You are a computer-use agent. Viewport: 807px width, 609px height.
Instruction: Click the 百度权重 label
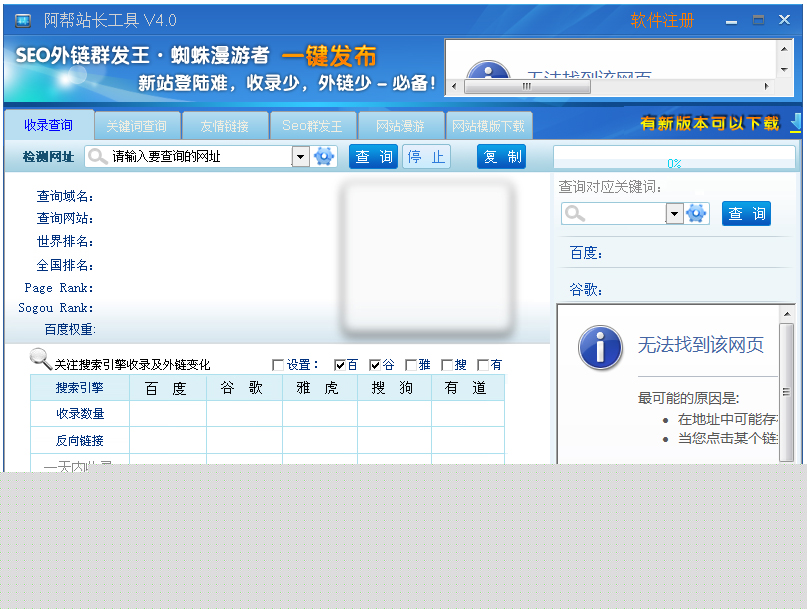(x=70, y=329)
